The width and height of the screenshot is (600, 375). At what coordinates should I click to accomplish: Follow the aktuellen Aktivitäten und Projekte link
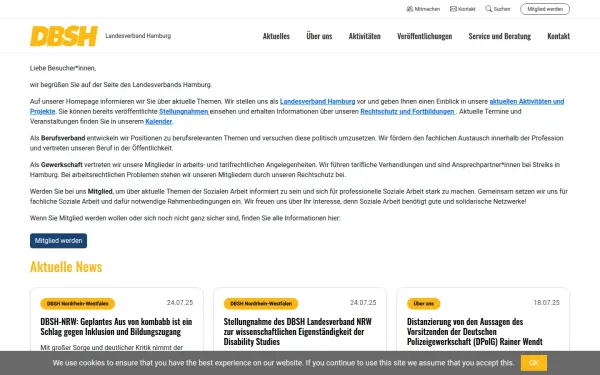pyautogui.click(x=527, y=101)
